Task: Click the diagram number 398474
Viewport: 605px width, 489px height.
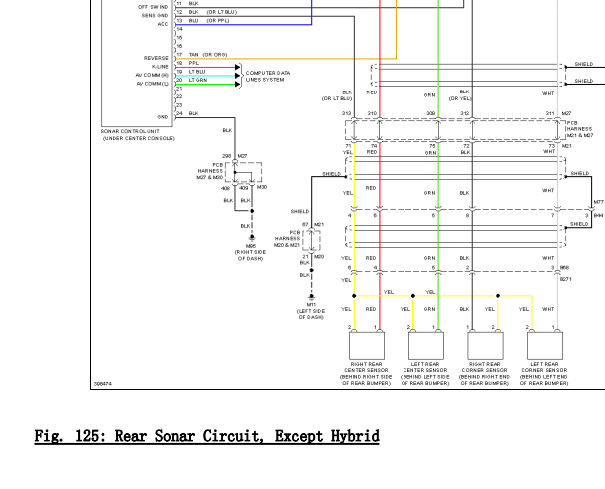Action: tap(103, 384)
